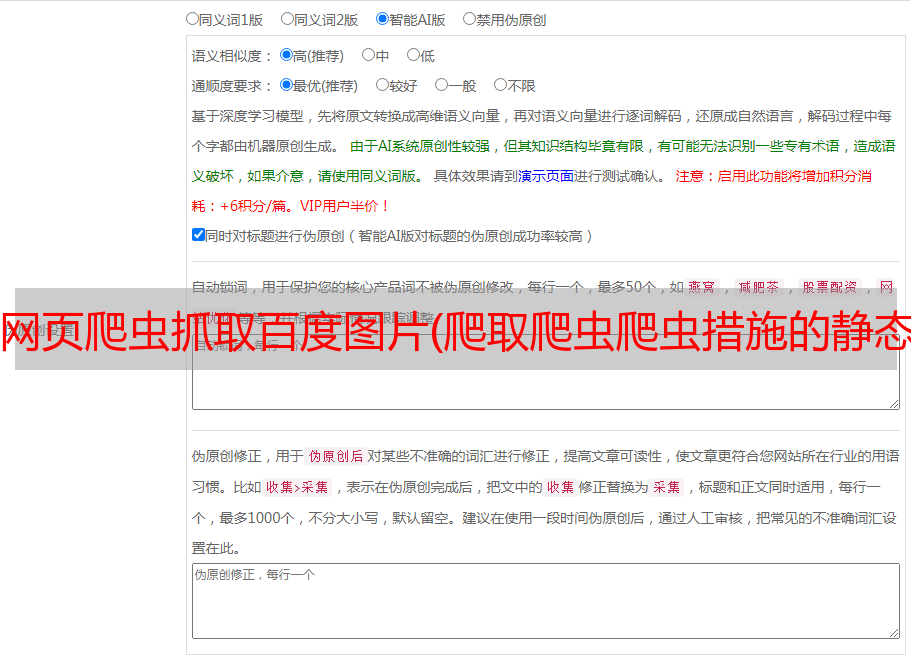
Task: Grab resize handle of 伪原创修正 text area
Action: coord(894,632)
